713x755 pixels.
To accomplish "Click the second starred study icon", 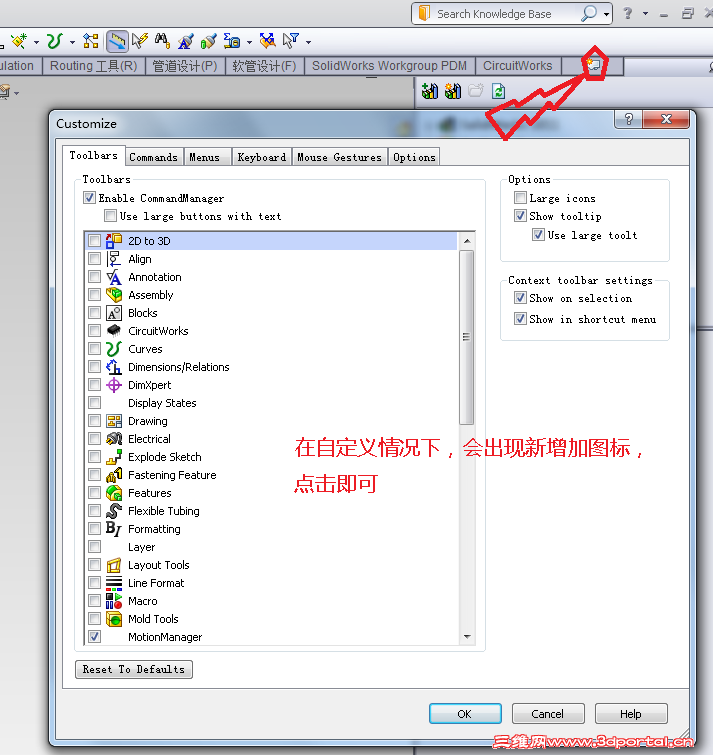I will point(453,91).
